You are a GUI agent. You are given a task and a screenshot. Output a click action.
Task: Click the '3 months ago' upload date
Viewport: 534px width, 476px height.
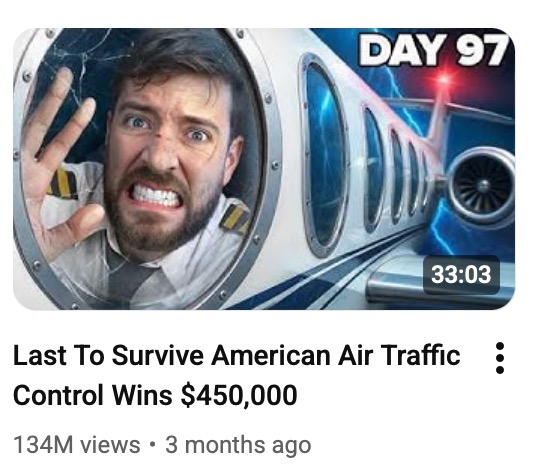238,446
